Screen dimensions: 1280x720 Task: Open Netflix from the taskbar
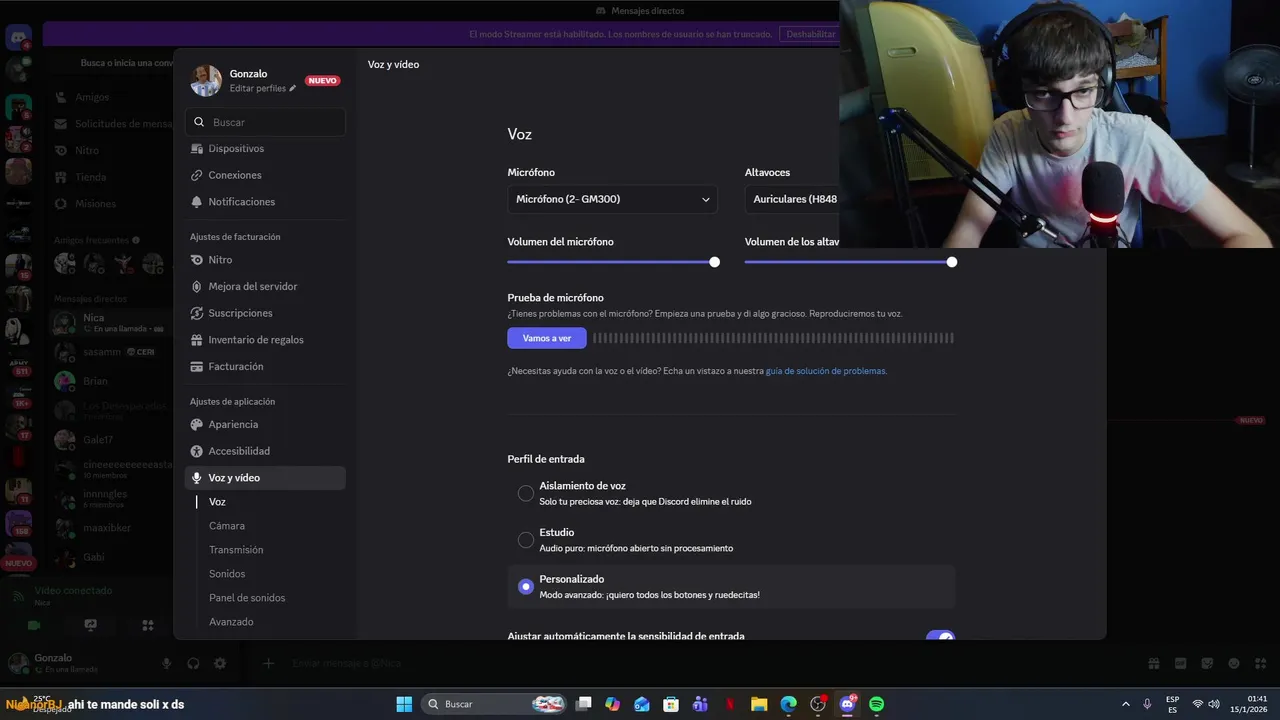click(x=730, y=704)
